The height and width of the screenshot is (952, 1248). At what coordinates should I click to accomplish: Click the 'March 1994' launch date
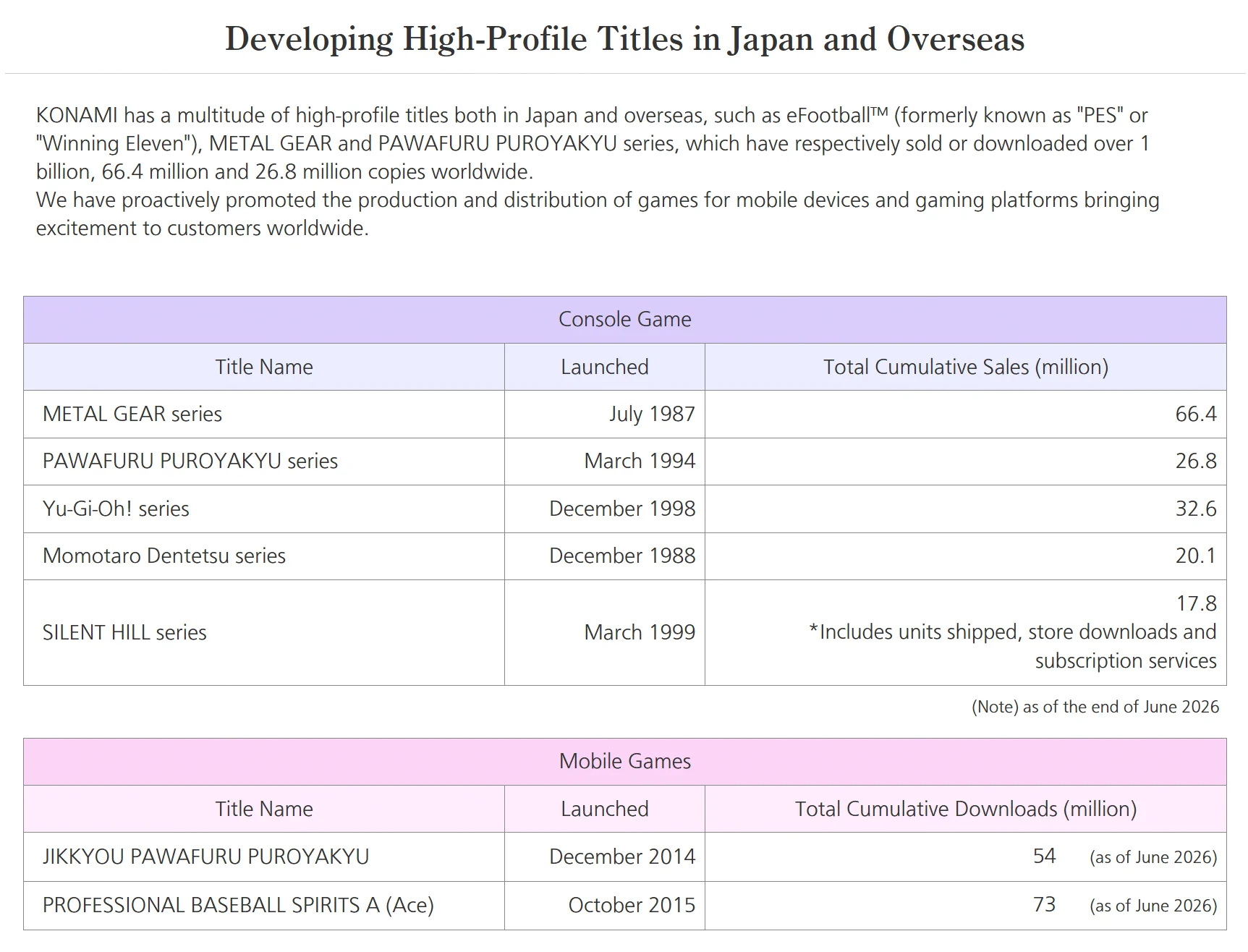coord(640,461)
